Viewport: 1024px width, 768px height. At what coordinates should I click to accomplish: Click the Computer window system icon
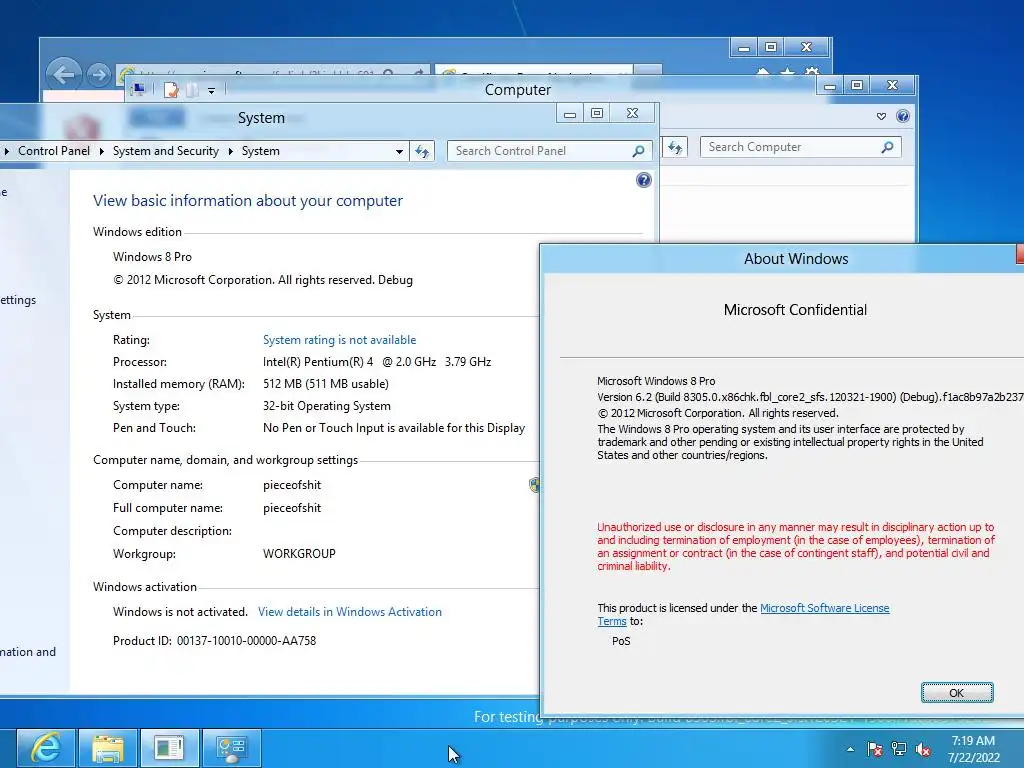138,90
